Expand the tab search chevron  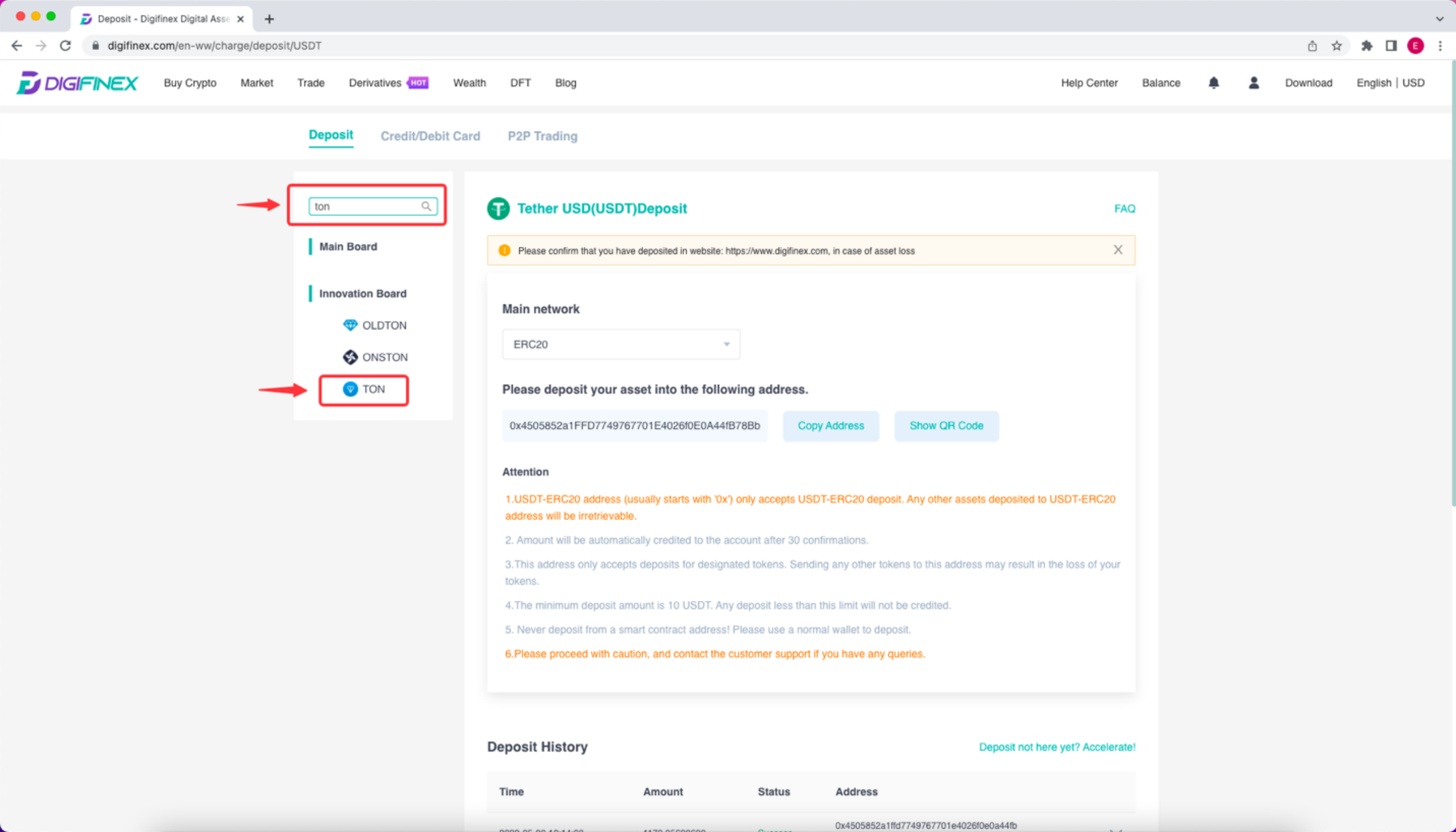(1439, 18)
